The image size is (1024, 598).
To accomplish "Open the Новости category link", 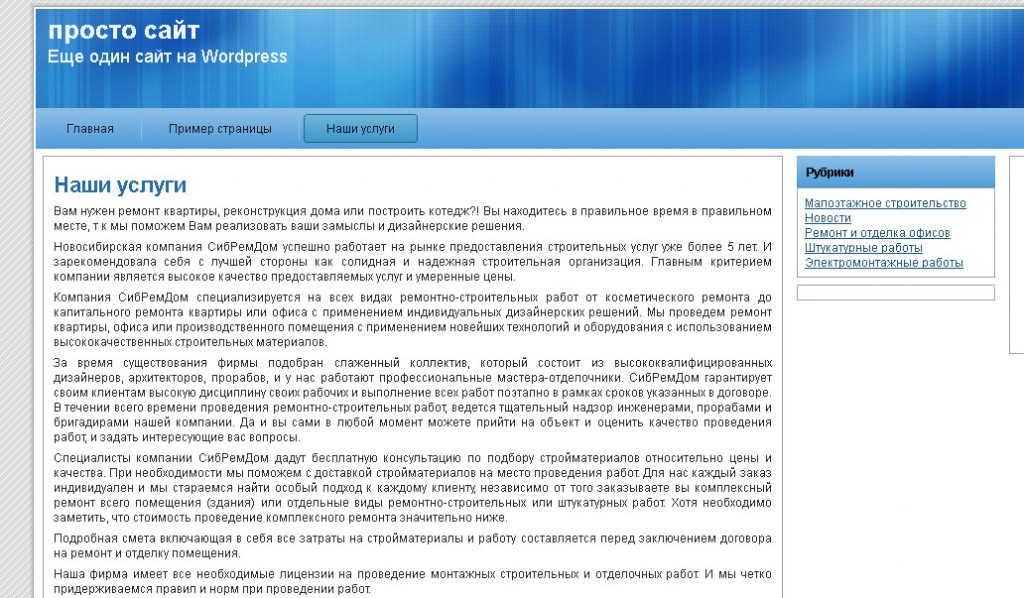I will (827, 218).
